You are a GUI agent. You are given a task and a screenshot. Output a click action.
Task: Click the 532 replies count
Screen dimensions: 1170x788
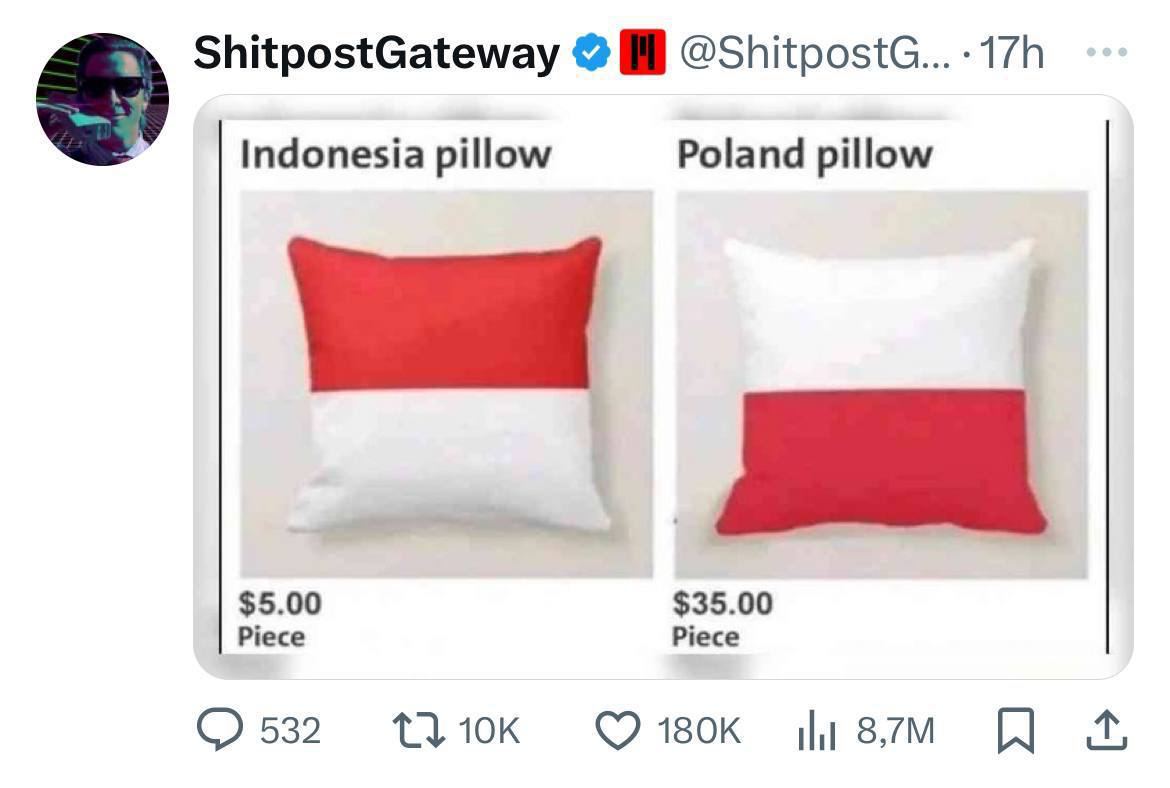click(290, 731)
